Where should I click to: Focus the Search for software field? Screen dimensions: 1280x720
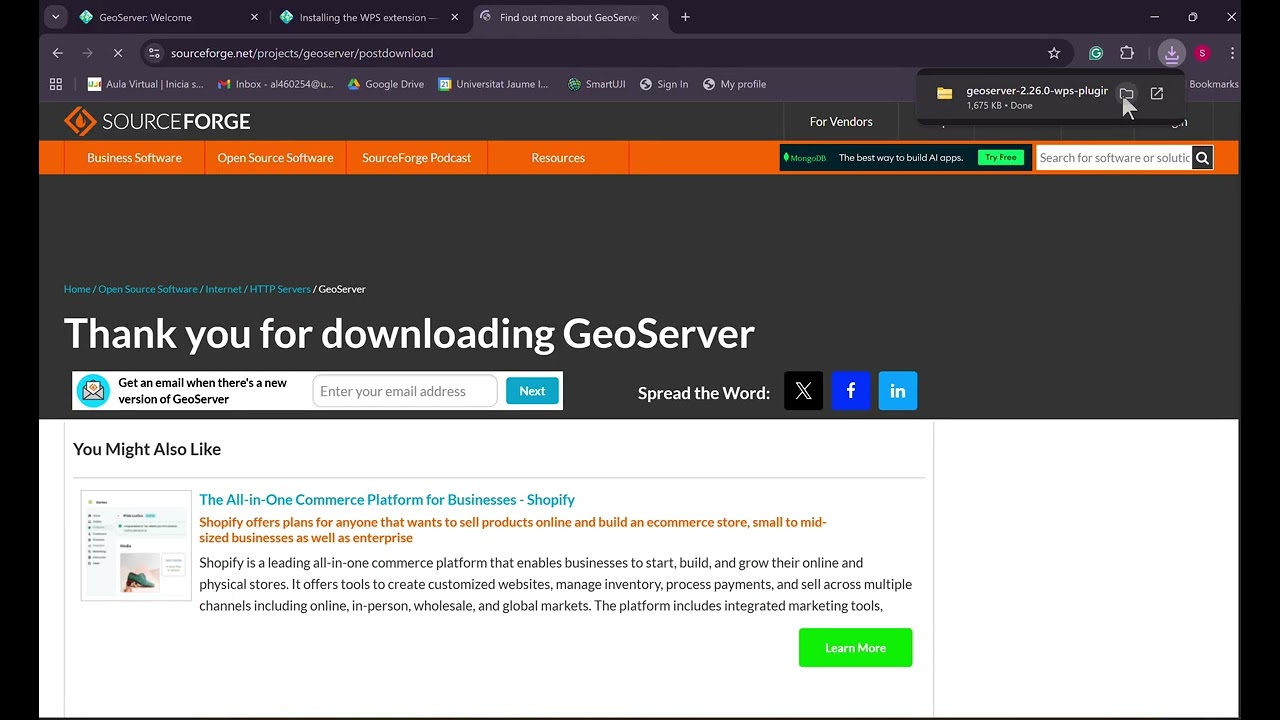click(1114, 158)
